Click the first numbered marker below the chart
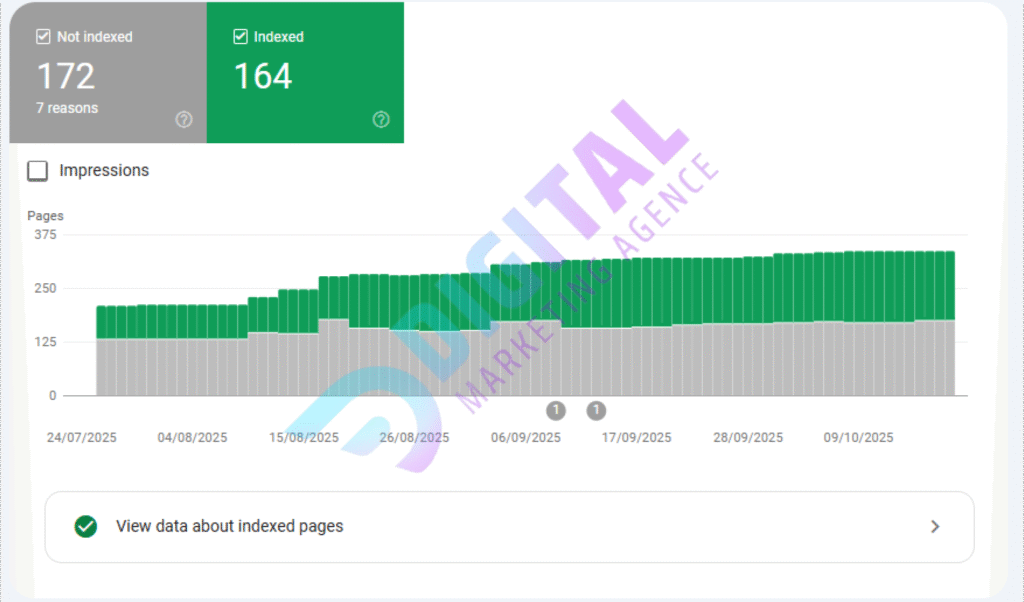The width and height of the screenshot is (1024, 602). click(x=556, y=410)
